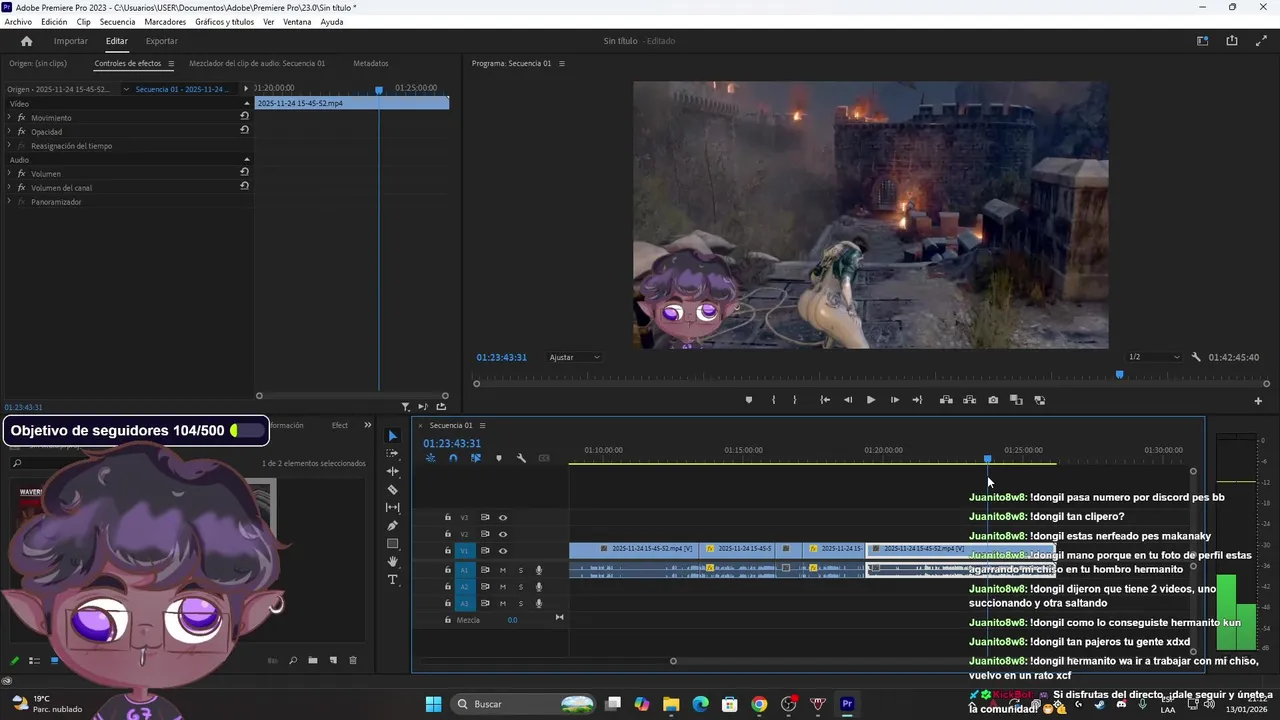
Task: Select the Hand tool
Action: coord(392,562)
